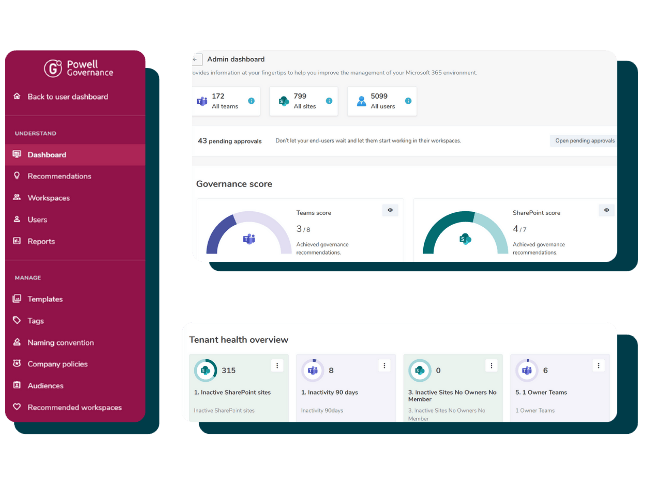Open Audiences in the Manage section

coord(45,385)
